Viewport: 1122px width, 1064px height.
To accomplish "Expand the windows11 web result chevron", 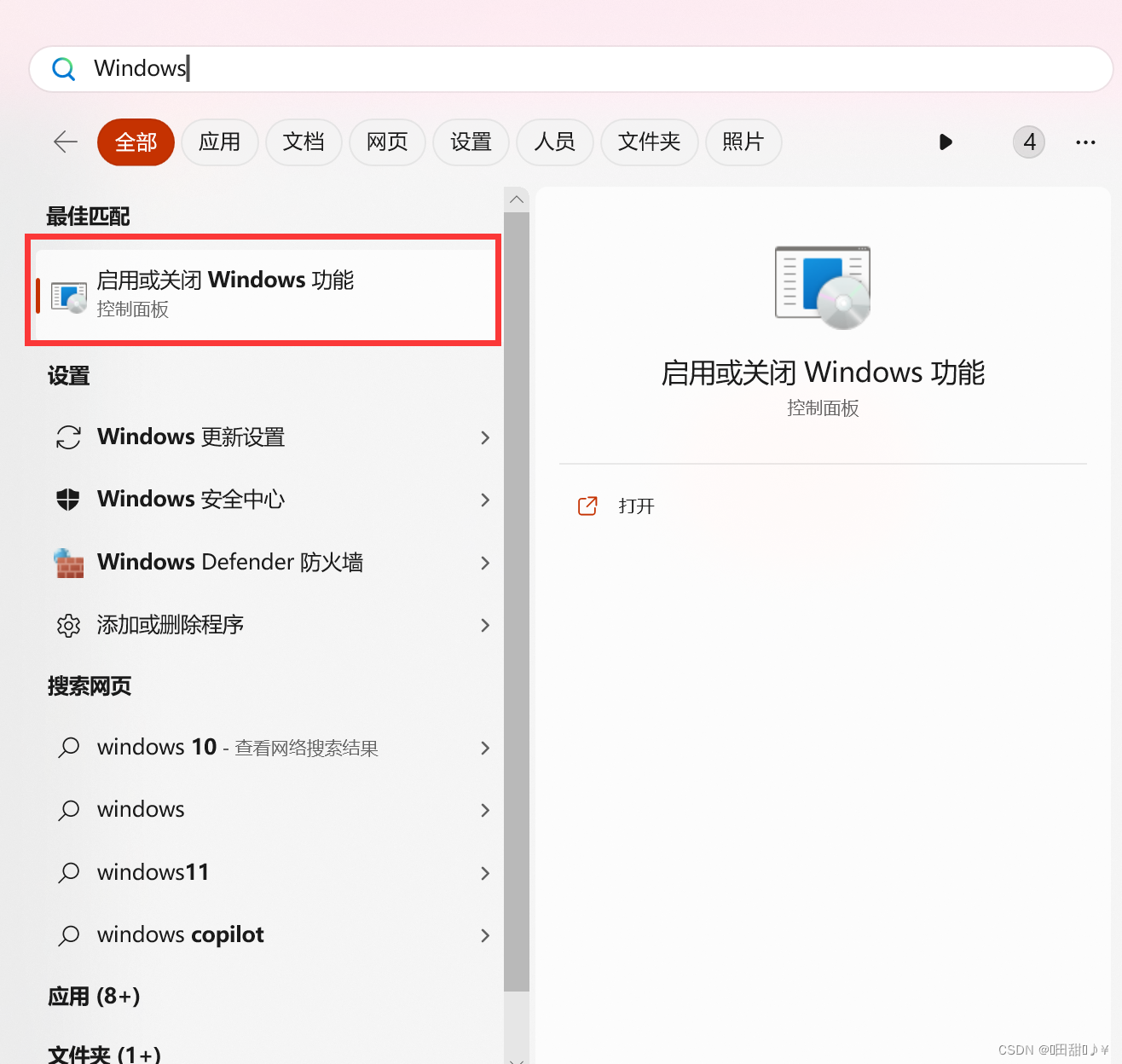I will click(485, 873).
